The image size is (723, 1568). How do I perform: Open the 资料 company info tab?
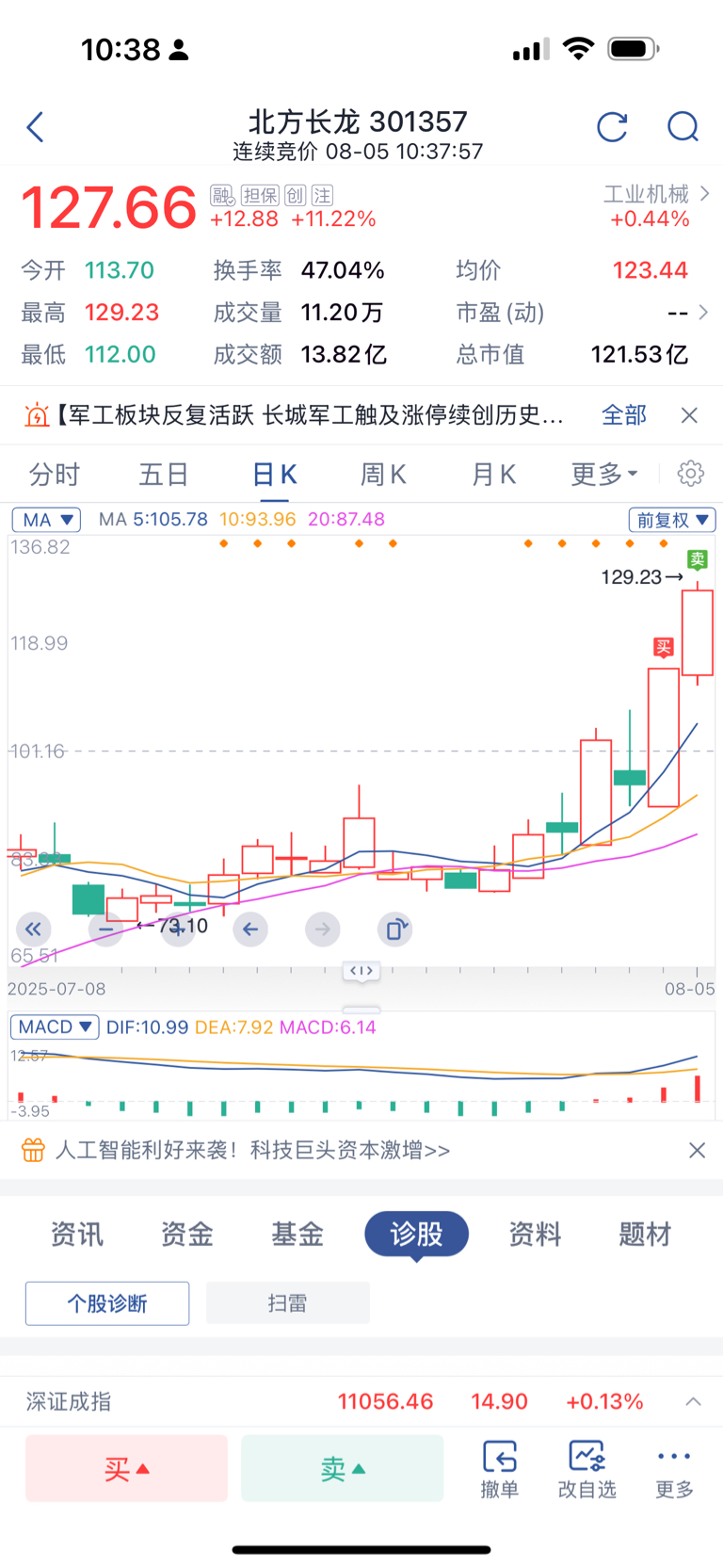[x=535, y=1234]
